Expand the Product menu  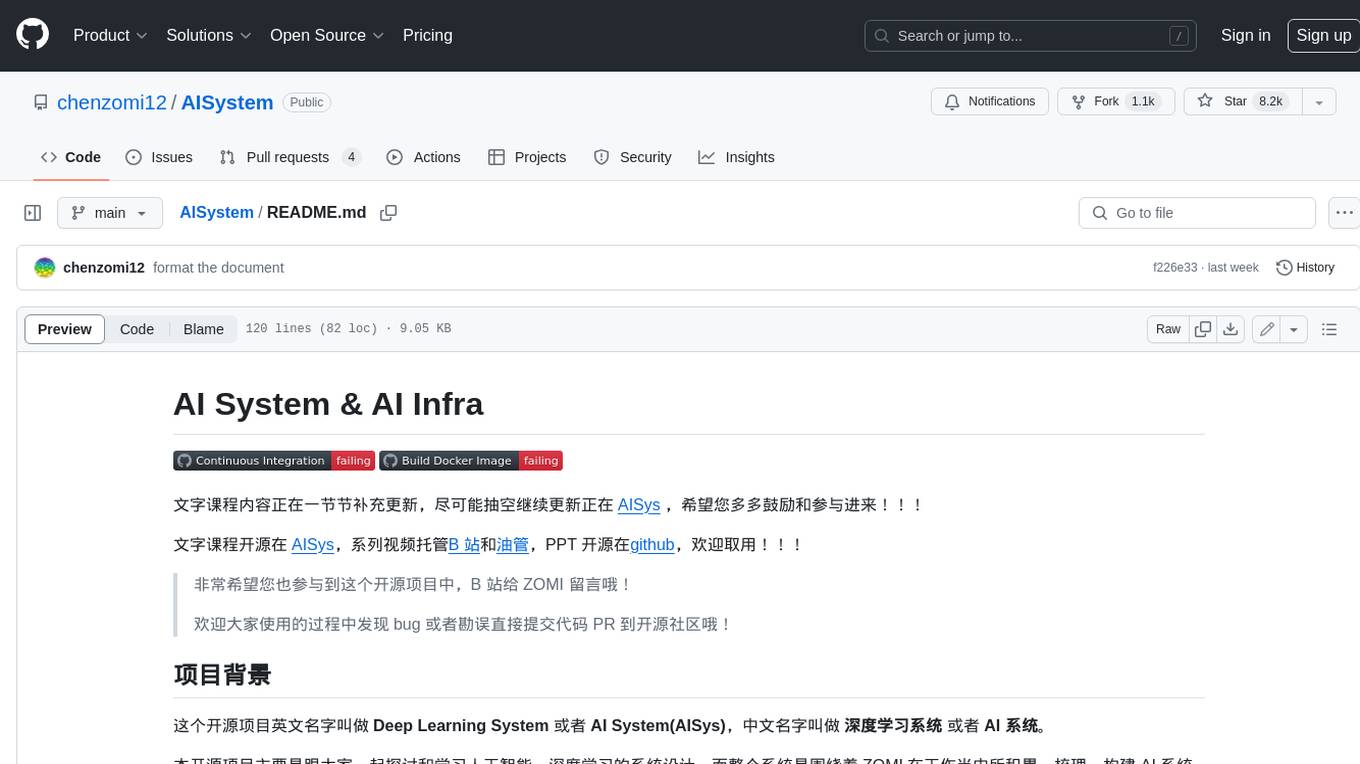110,35
